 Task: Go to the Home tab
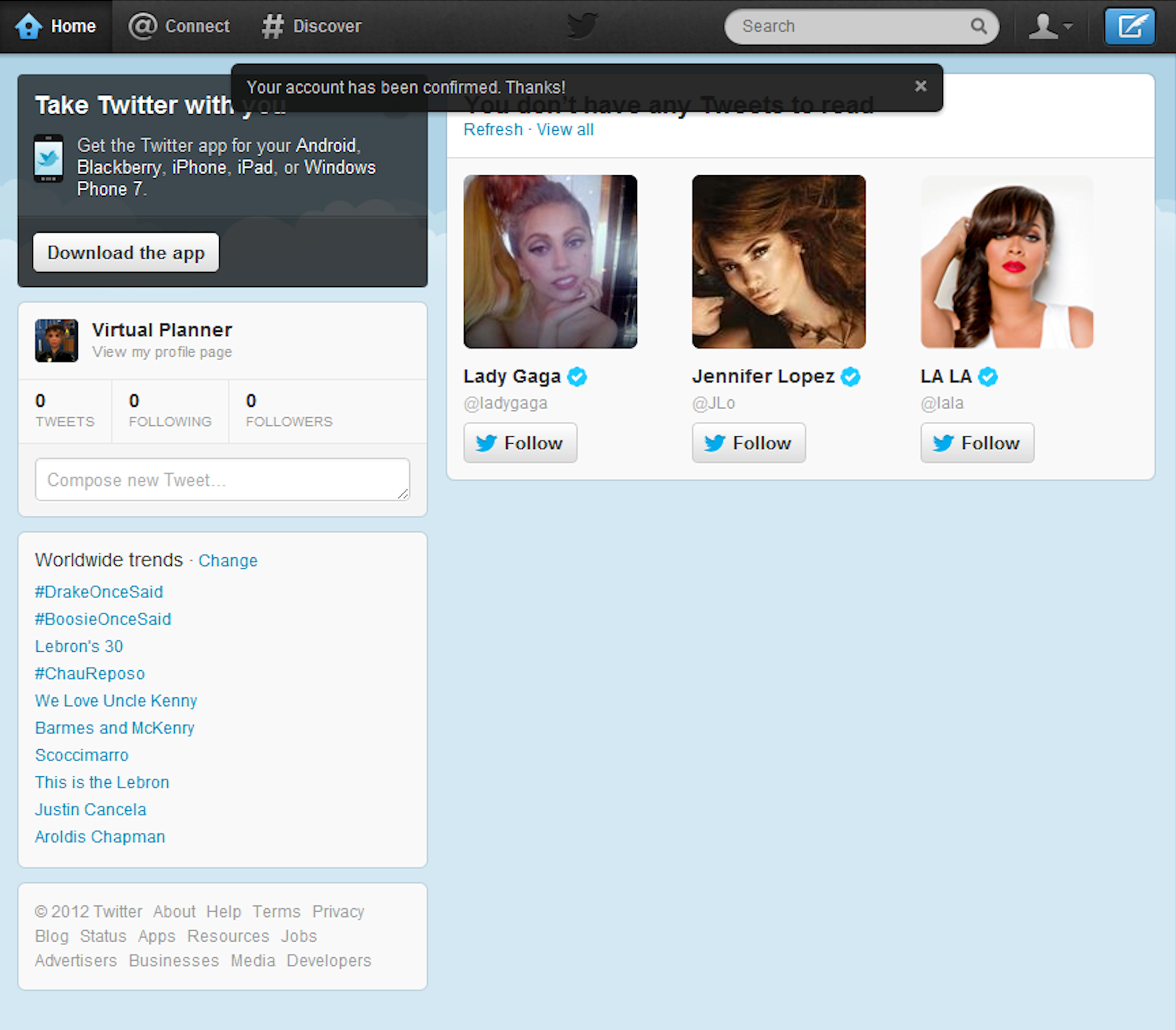(56, 26)
